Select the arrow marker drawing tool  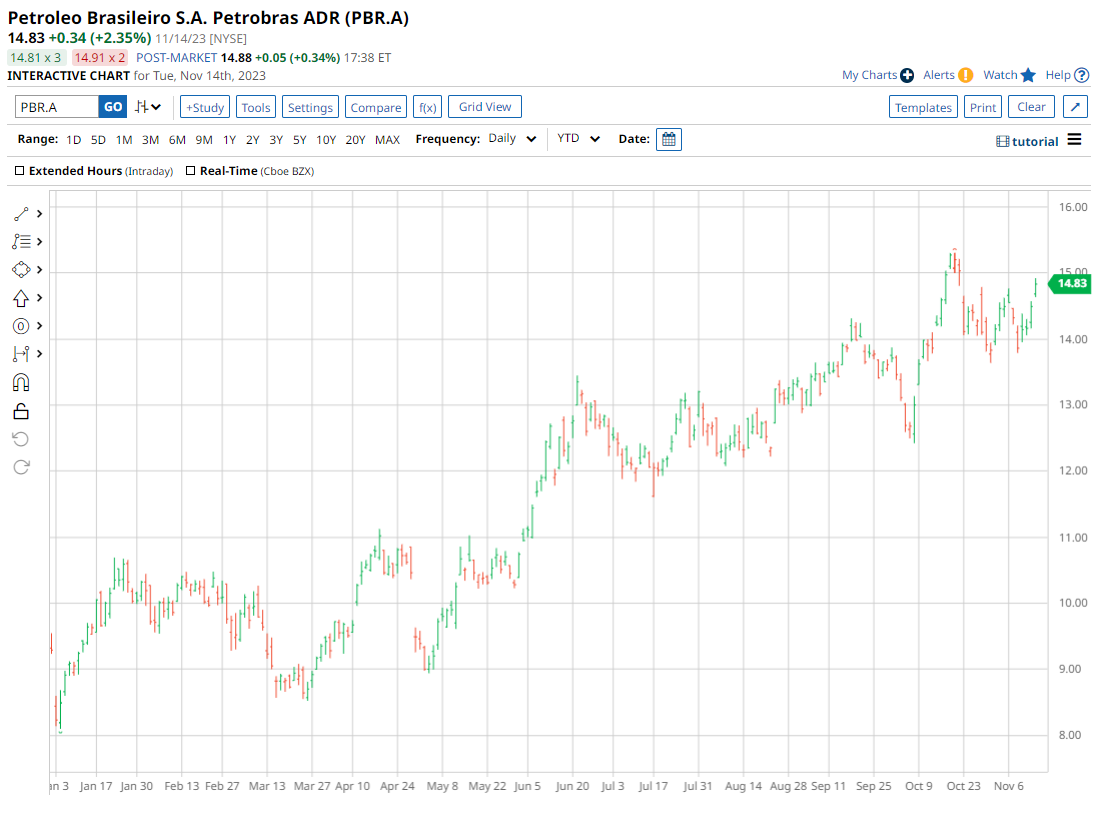(21, 298)
